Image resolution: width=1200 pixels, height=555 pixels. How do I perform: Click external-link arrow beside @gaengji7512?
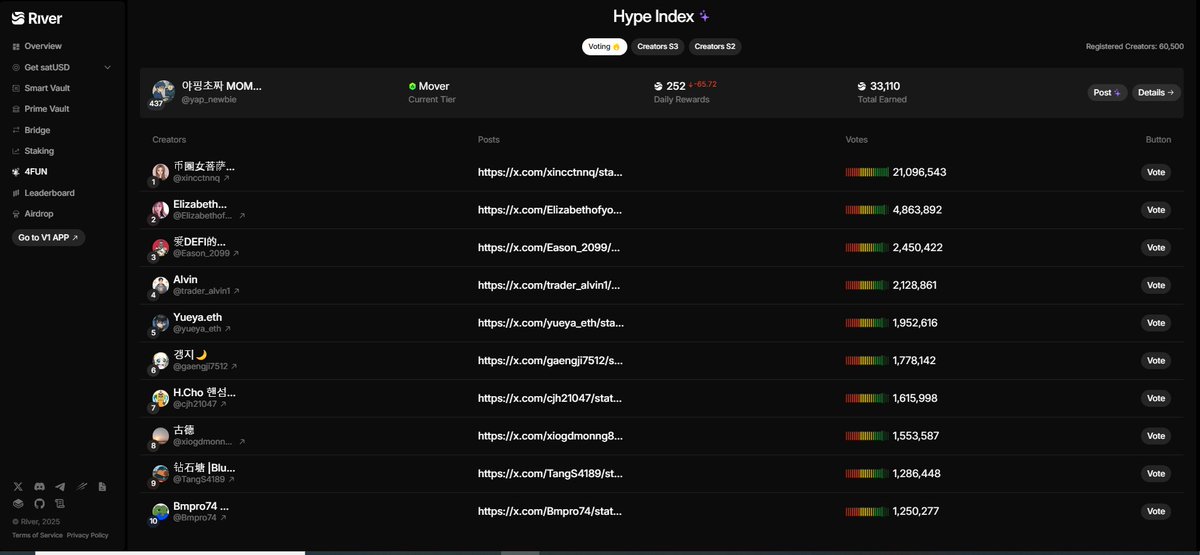[x=234, y=366]
